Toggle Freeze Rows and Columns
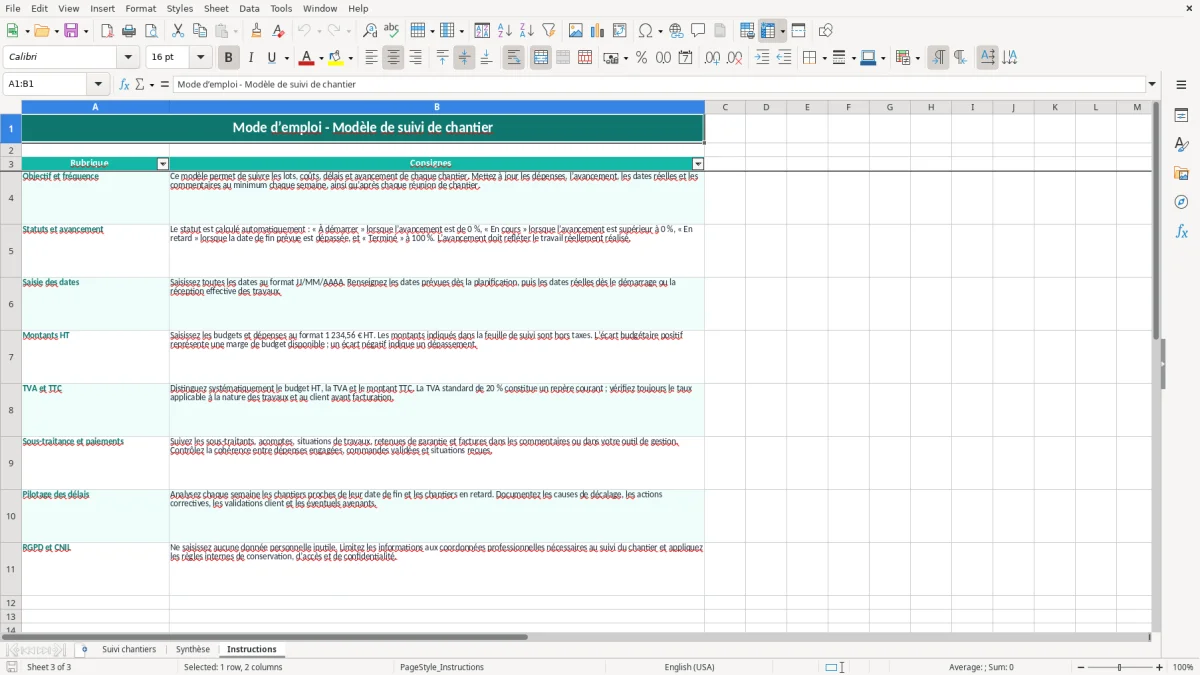1200x675 pixels. point(768,31)
